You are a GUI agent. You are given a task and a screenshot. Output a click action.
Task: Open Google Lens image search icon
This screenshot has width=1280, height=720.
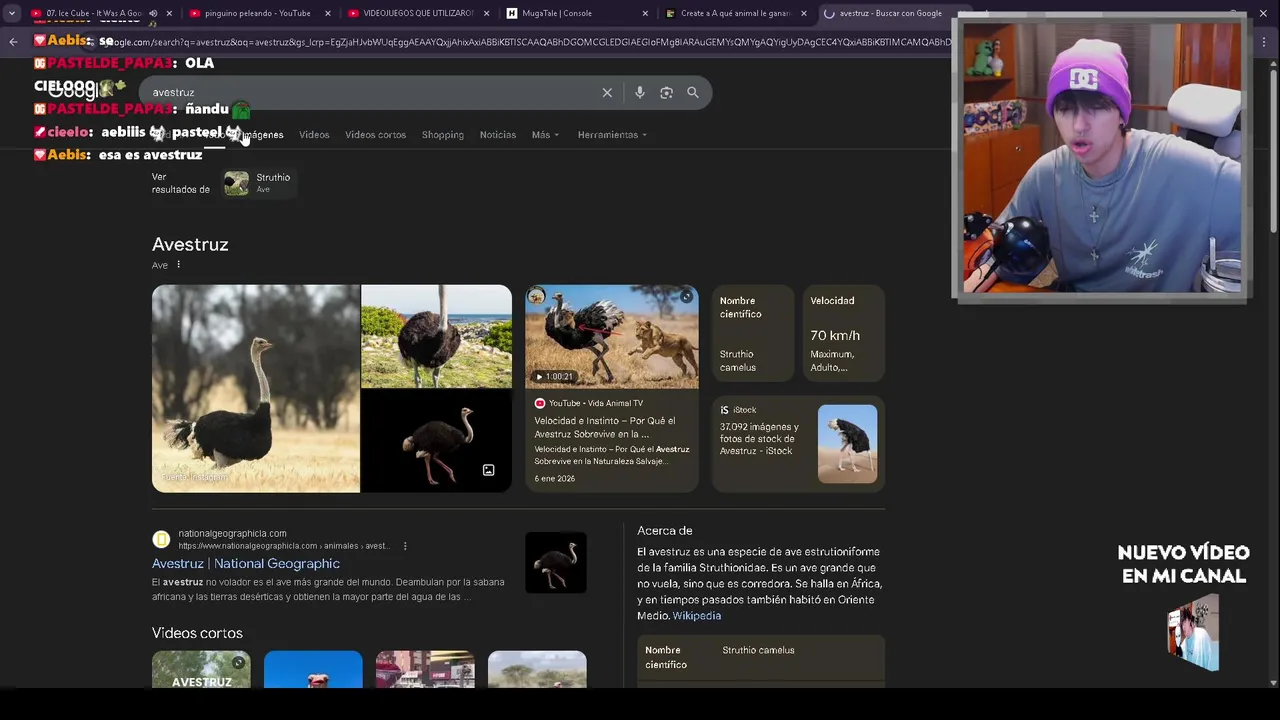666,92
